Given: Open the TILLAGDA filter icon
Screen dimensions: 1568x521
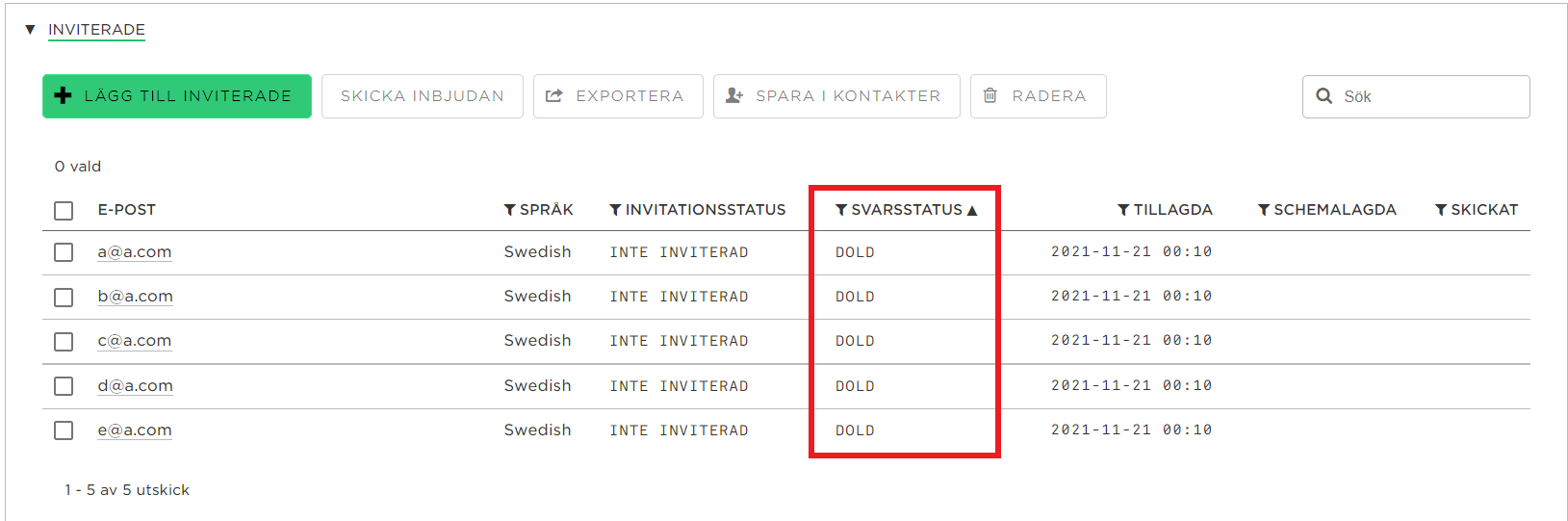Looking at the screenshot, I should tap(1123, 210).
